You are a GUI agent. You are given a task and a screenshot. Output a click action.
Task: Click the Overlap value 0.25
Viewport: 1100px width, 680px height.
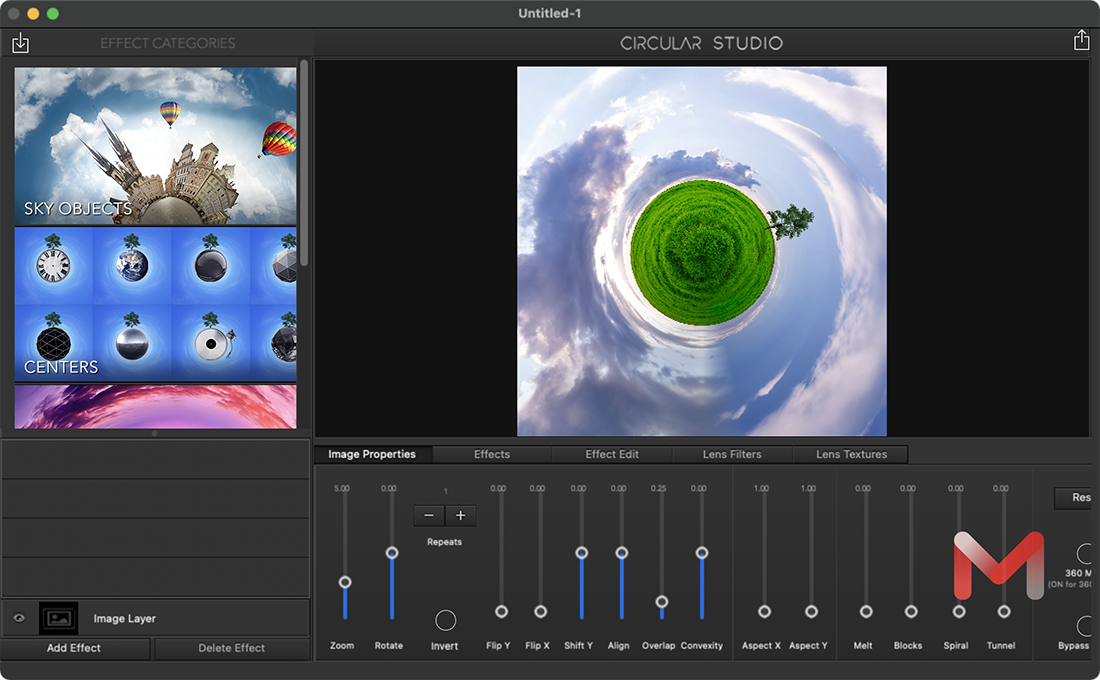coord(658,488)
